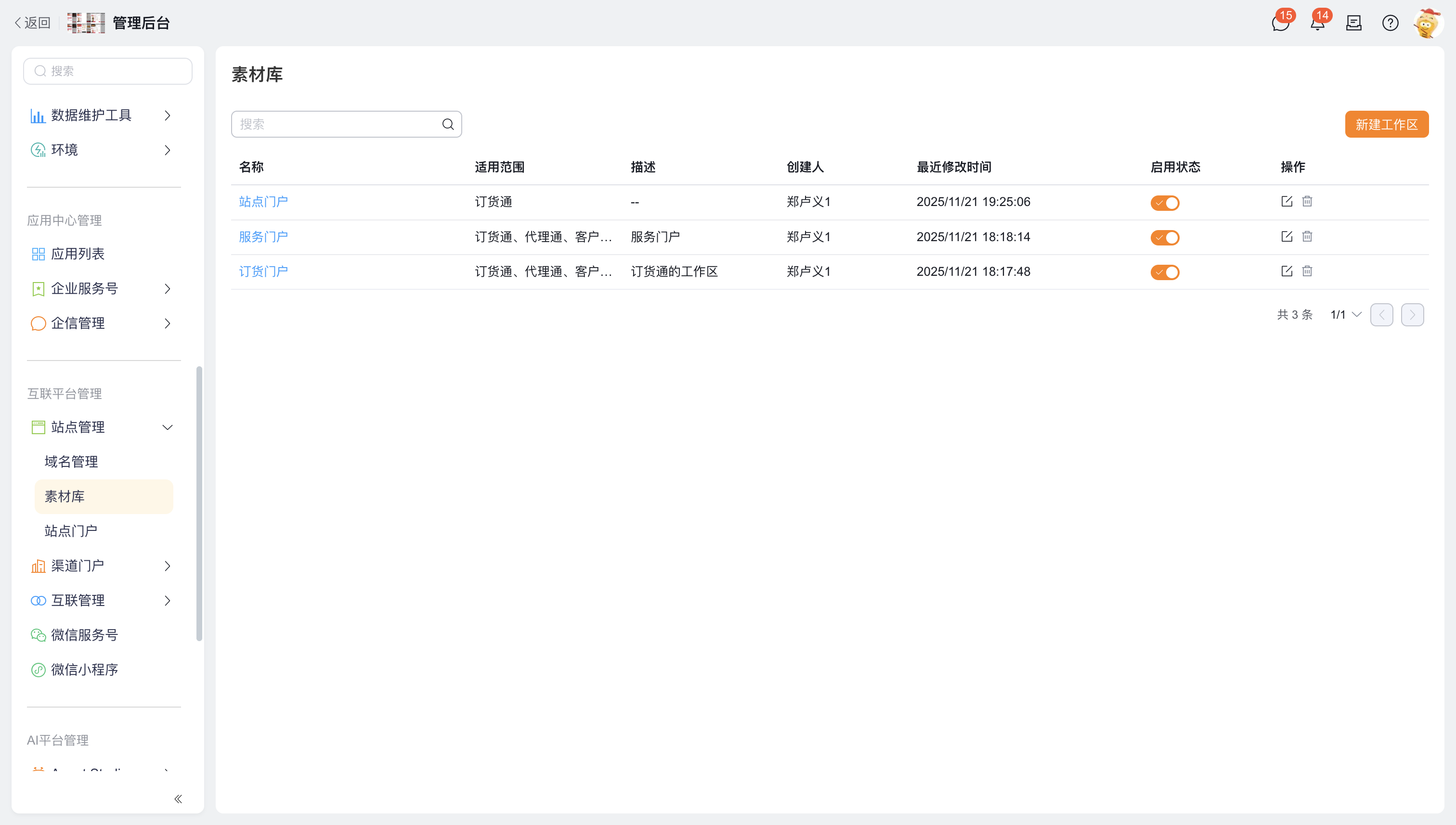1456x825 pixels.
Task: Click the task list icon in the header
Action: tap(1353, 23)
